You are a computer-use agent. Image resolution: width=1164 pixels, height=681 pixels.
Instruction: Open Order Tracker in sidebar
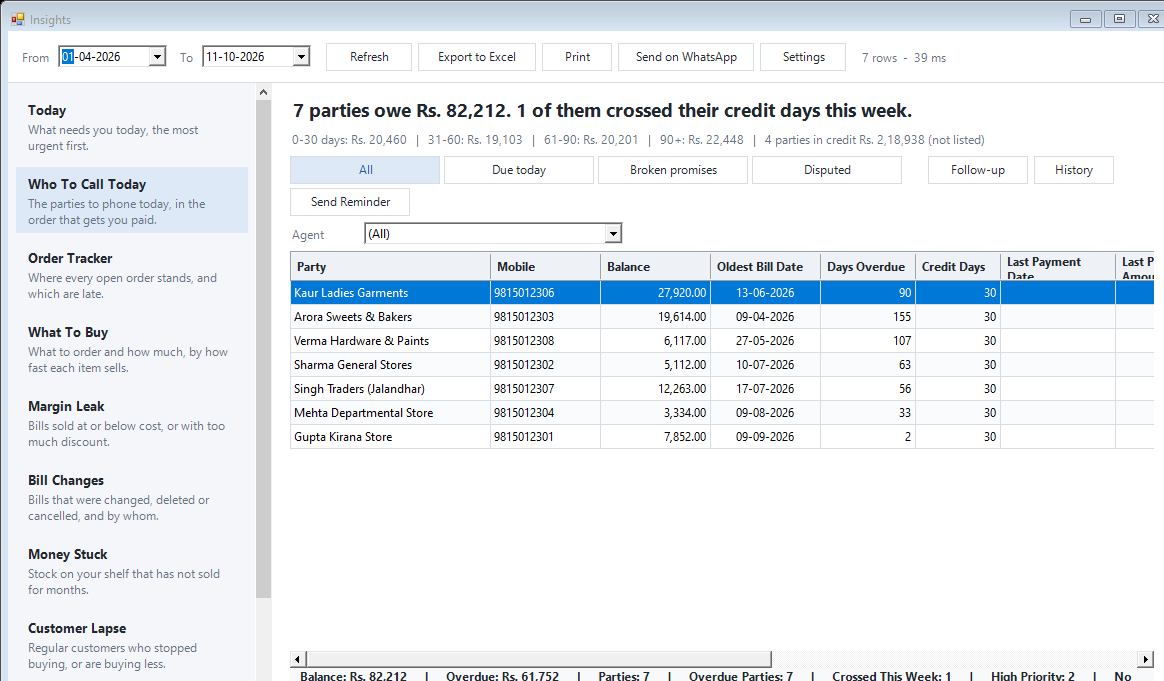[132, 275]
